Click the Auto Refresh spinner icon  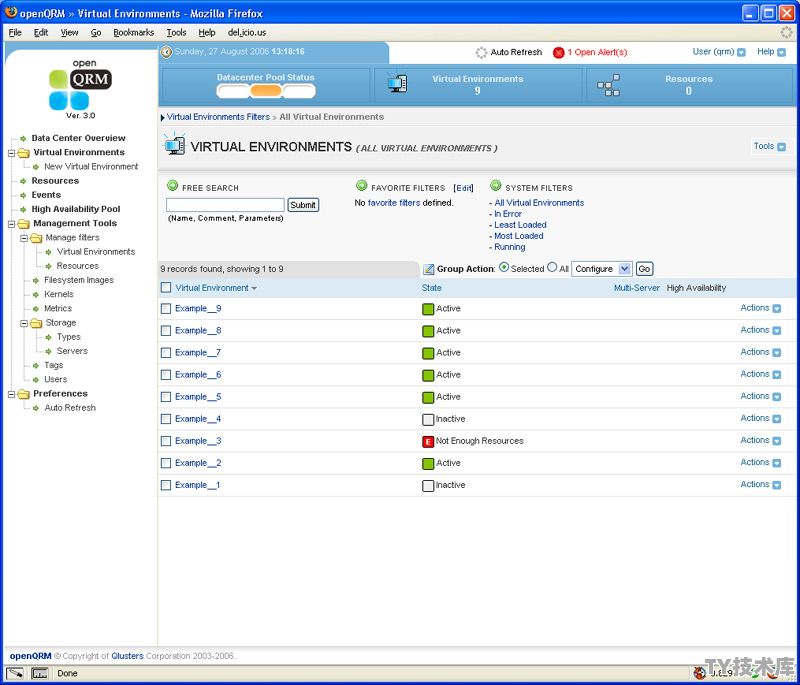point(481,53)
